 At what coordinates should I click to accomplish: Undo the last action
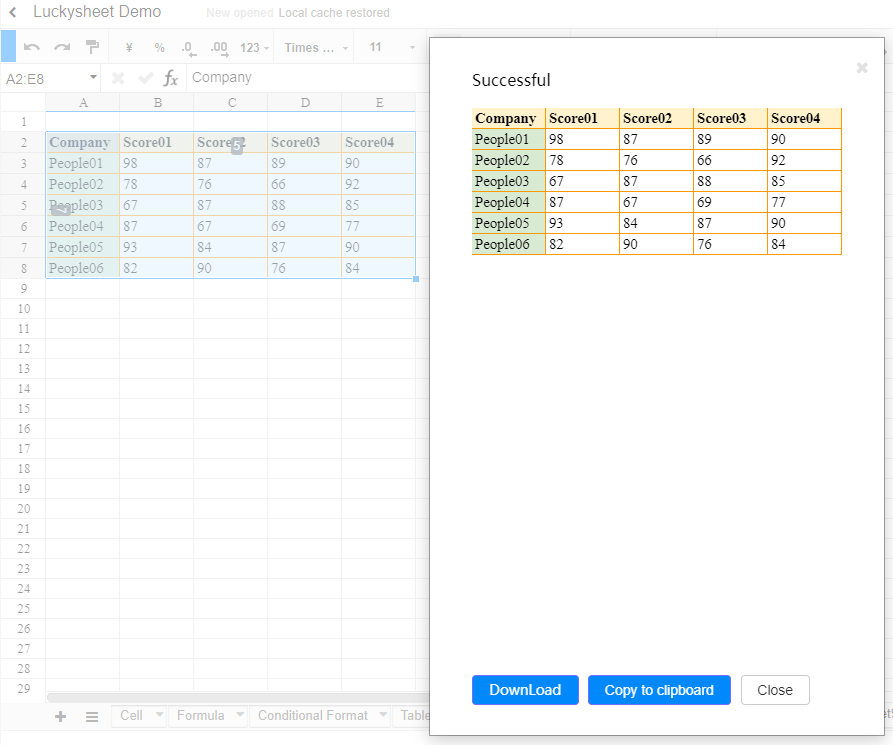tap(31, 46)
